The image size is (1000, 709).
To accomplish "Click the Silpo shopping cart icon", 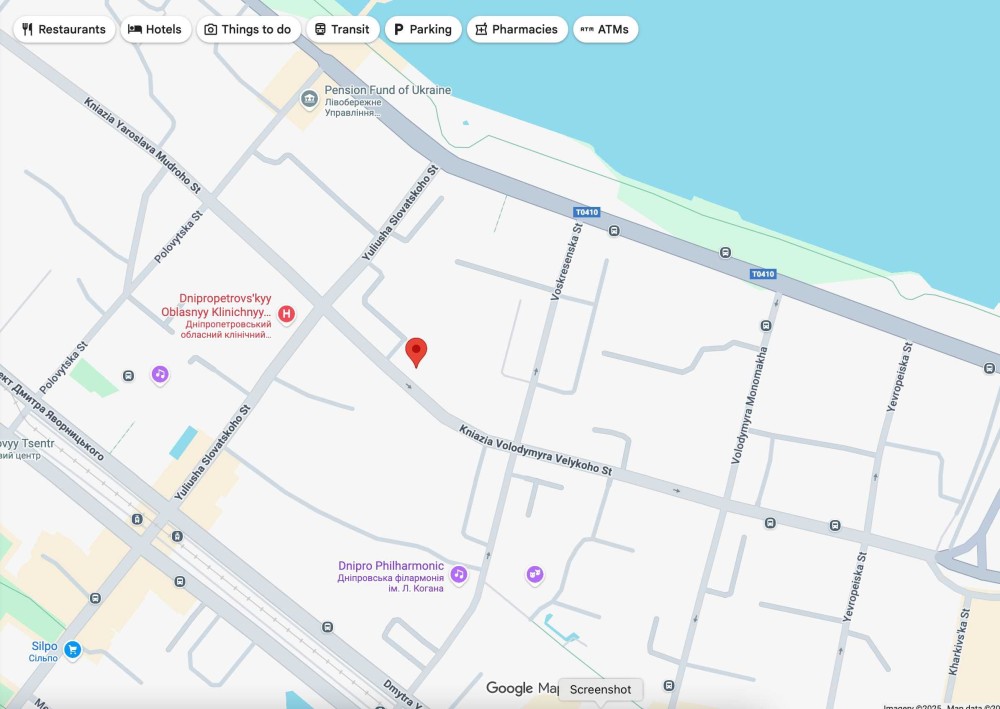I will coord(72,650).
